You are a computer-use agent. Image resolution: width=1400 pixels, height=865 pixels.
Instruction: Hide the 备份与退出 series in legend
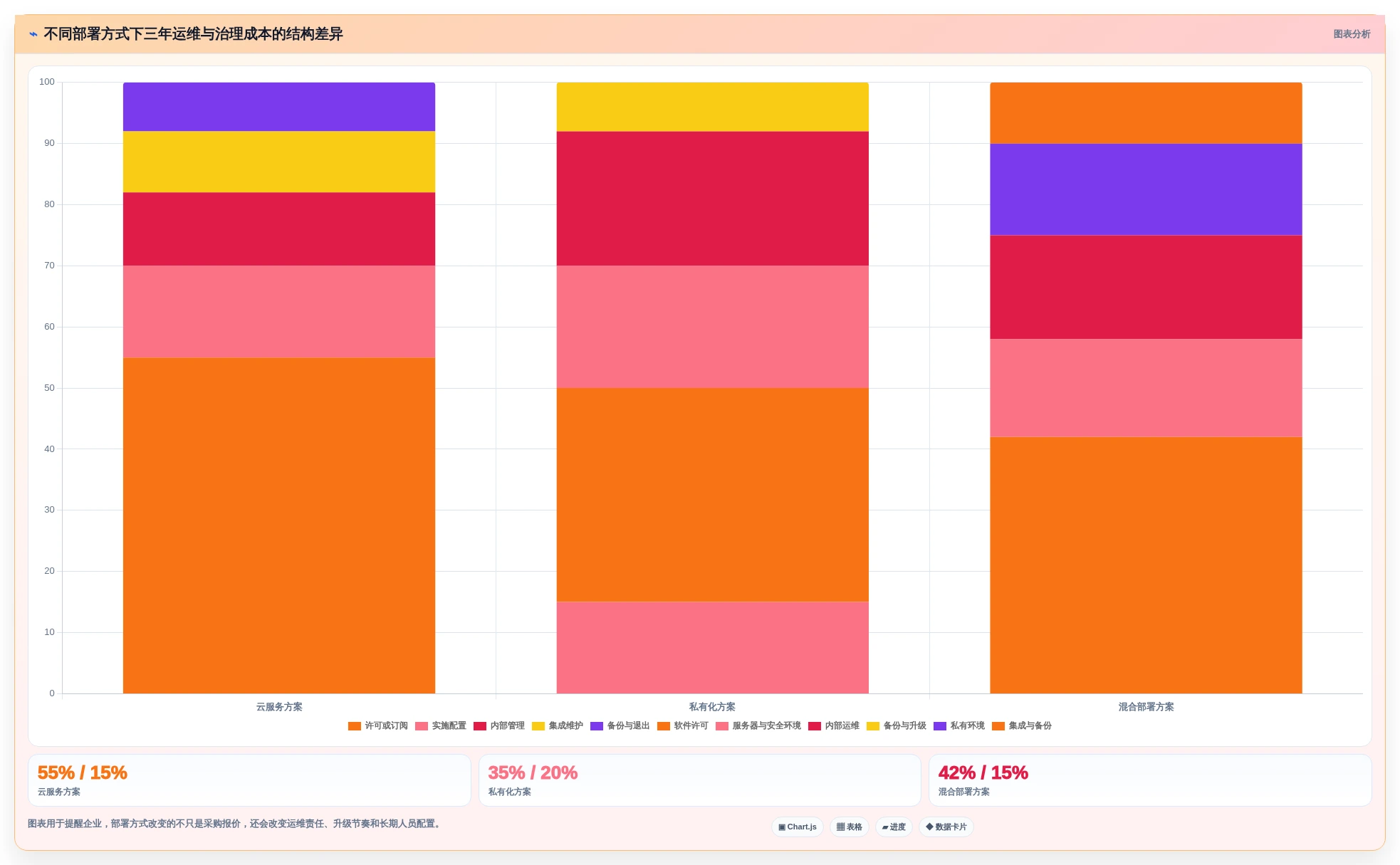coord(620,726)
